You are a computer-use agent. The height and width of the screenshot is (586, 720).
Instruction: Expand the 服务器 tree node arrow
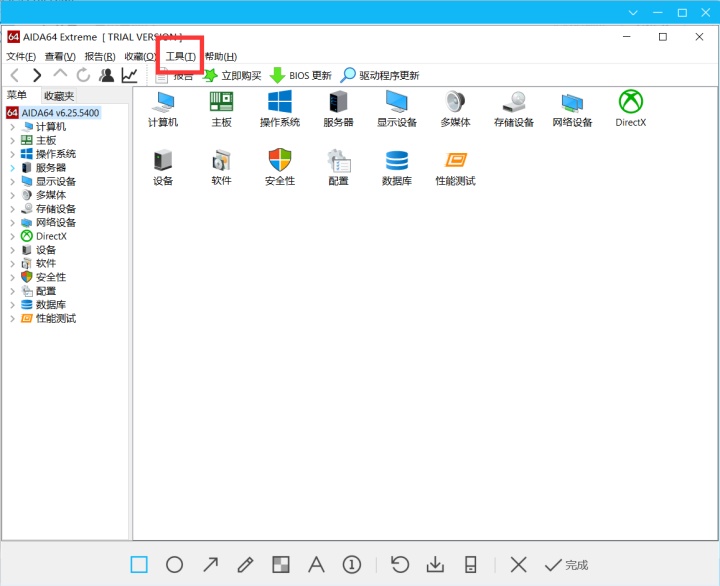[x=12, y=168]
